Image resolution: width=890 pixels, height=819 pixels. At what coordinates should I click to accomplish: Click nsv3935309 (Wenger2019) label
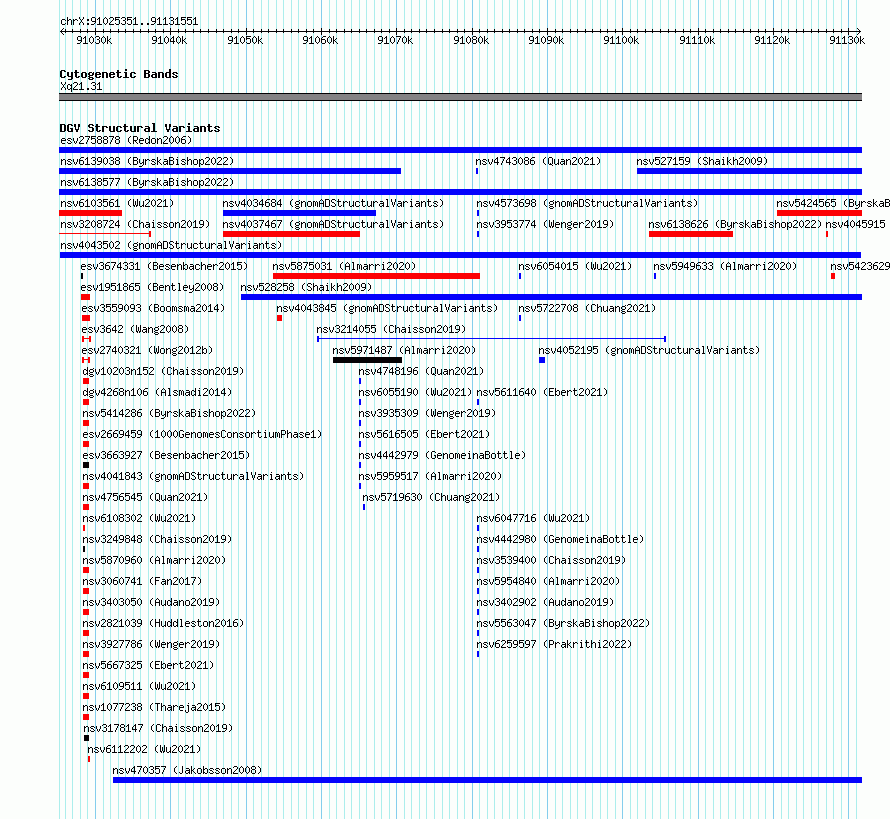point(427,413)
